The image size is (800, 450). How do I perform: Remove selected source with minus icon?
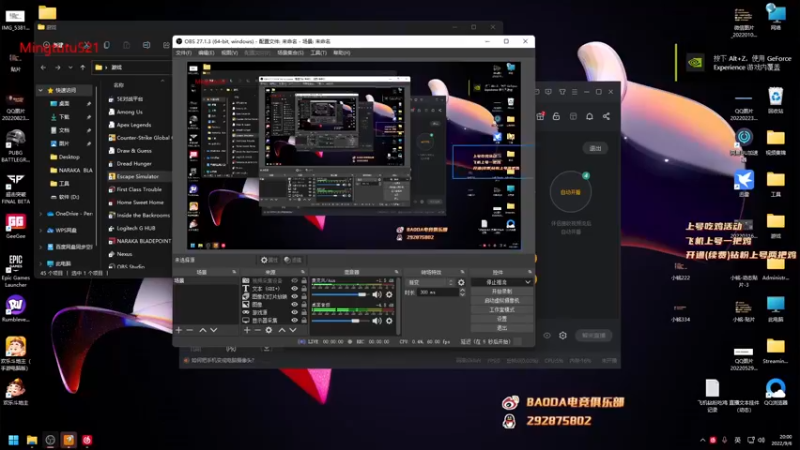(x=258, y=330)
